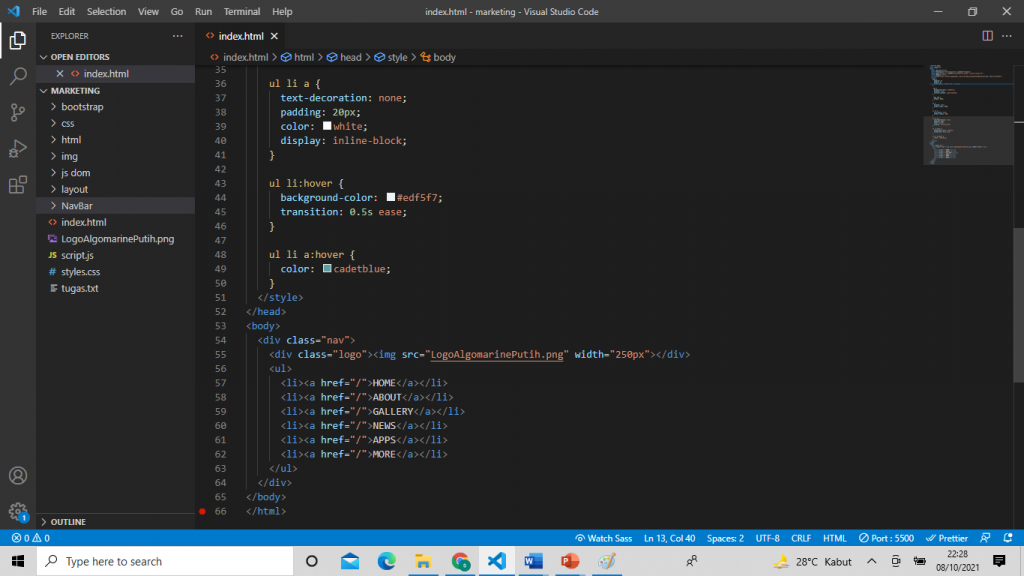Open the Extensions view
This screenshot has width=1024, height=576.
click(18, 185)
